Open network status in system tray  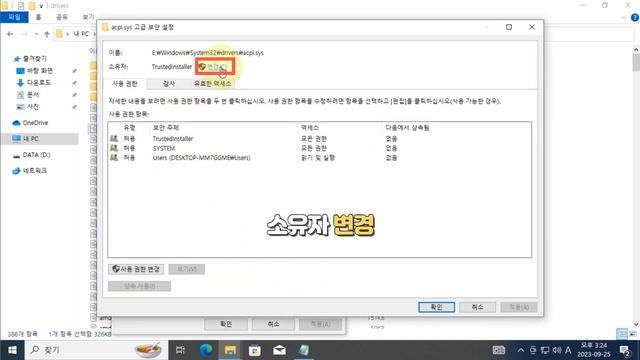545,350
